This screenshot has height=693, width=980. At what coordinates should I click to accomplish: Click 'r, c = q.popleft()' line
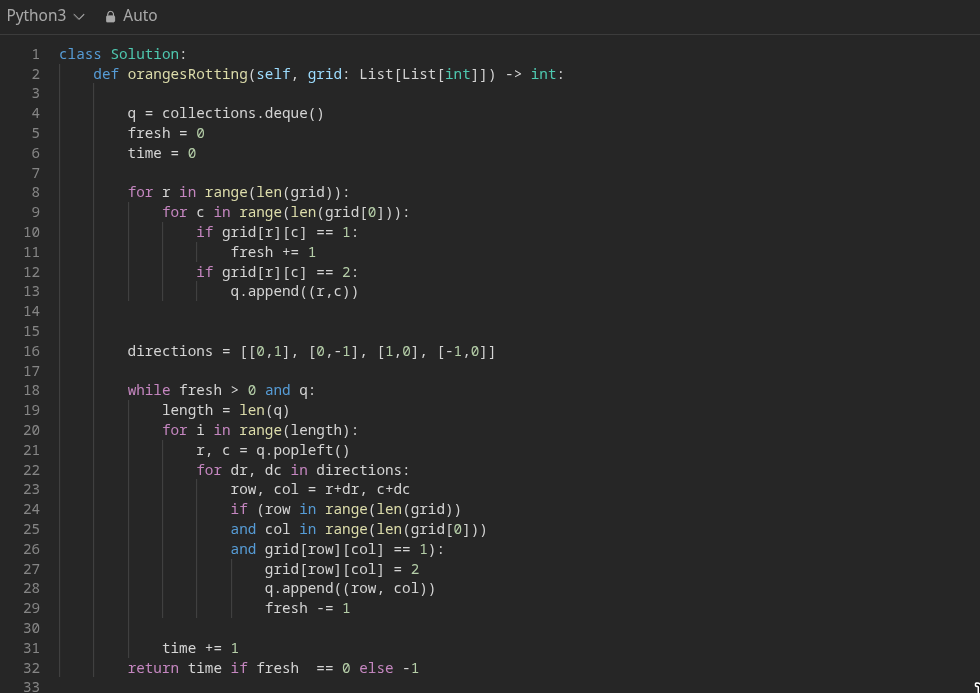point(273,451)
